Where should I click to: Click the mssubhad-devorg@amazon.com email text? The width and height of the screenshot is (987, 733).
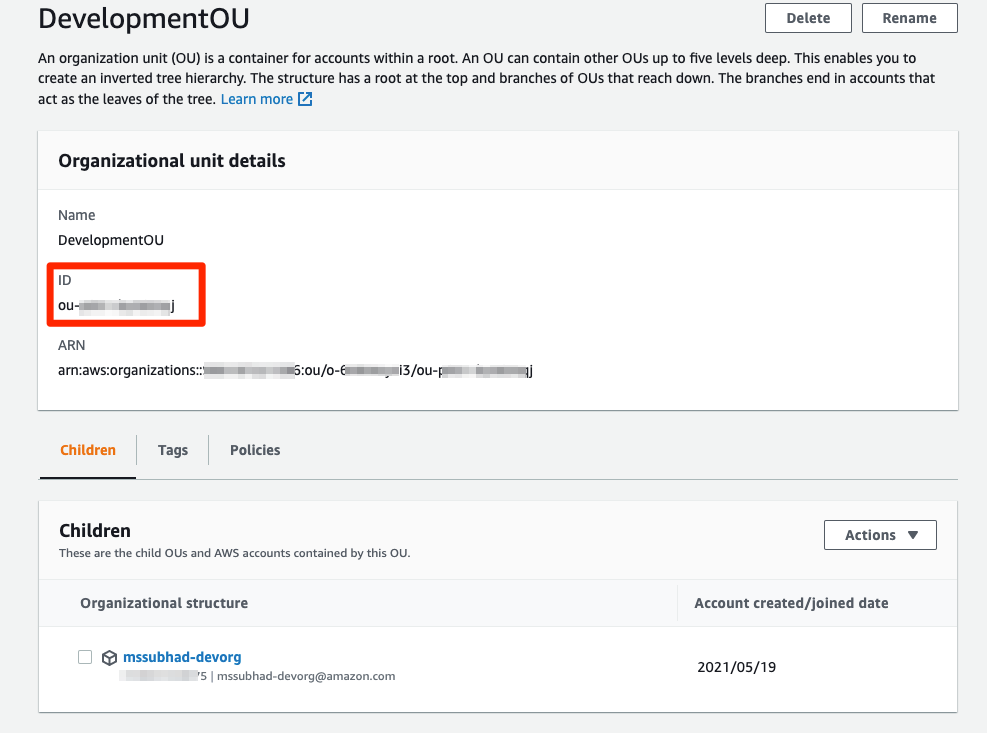(x=307, y=676)
